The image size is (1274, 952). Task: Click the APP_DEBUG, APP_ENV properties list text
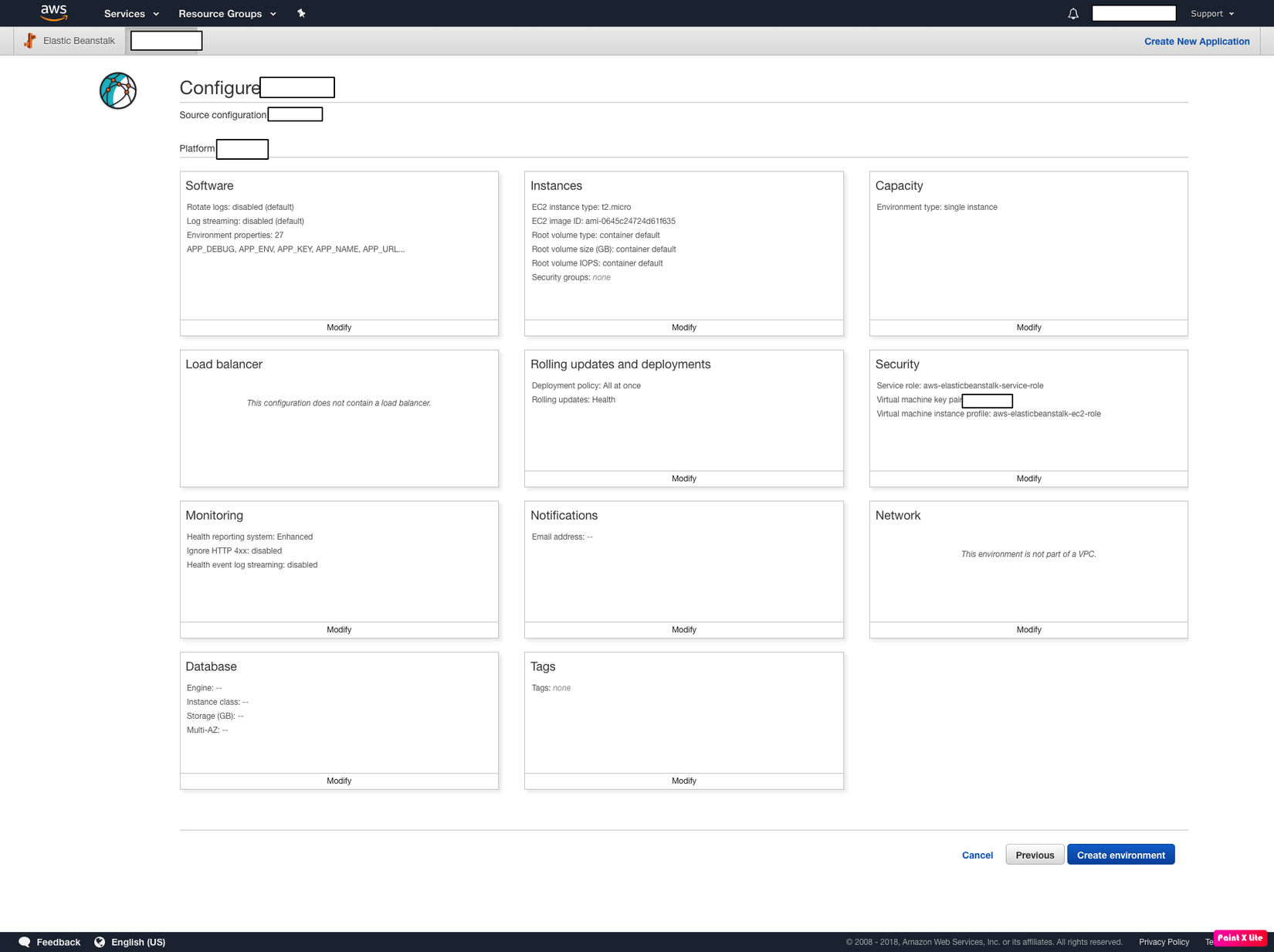click(x=296, y=249)
